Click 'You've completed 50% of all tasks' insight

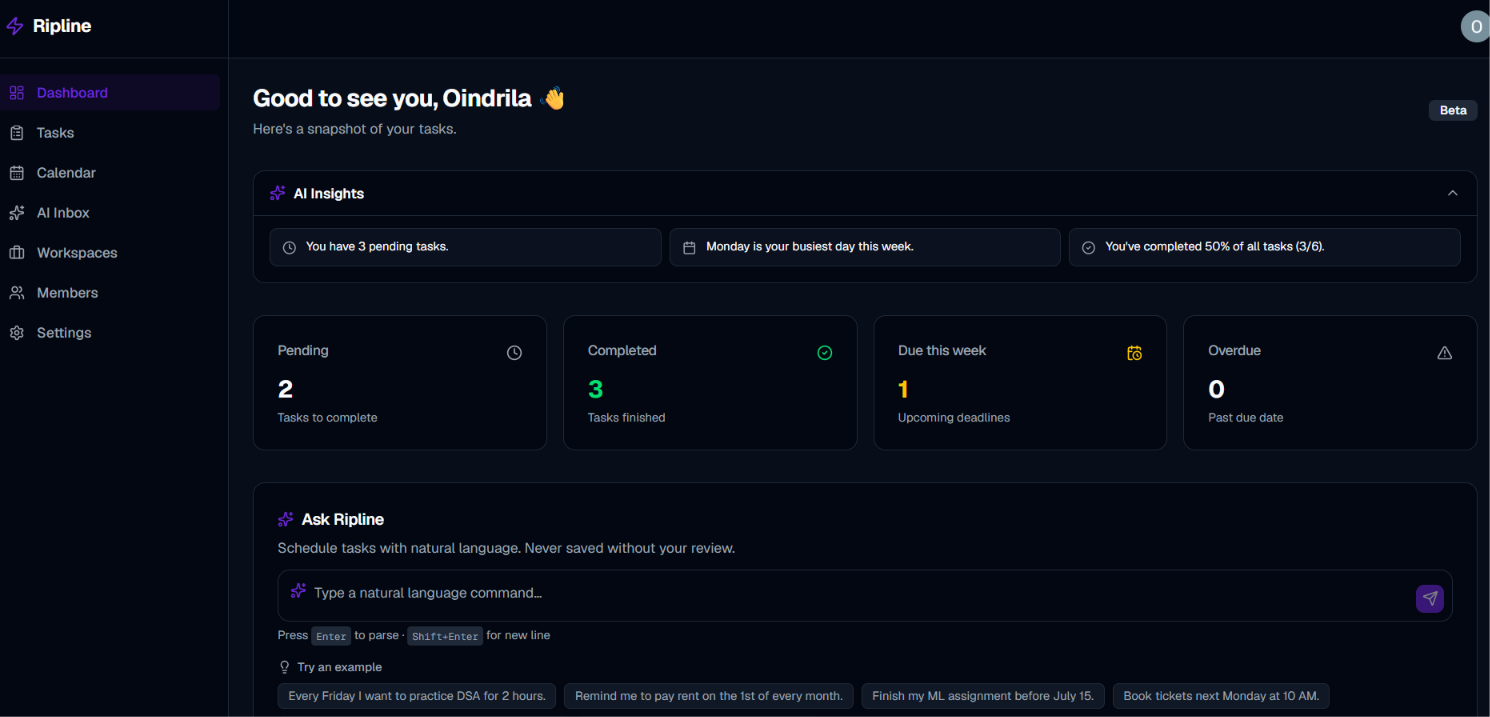[1264, 247]
